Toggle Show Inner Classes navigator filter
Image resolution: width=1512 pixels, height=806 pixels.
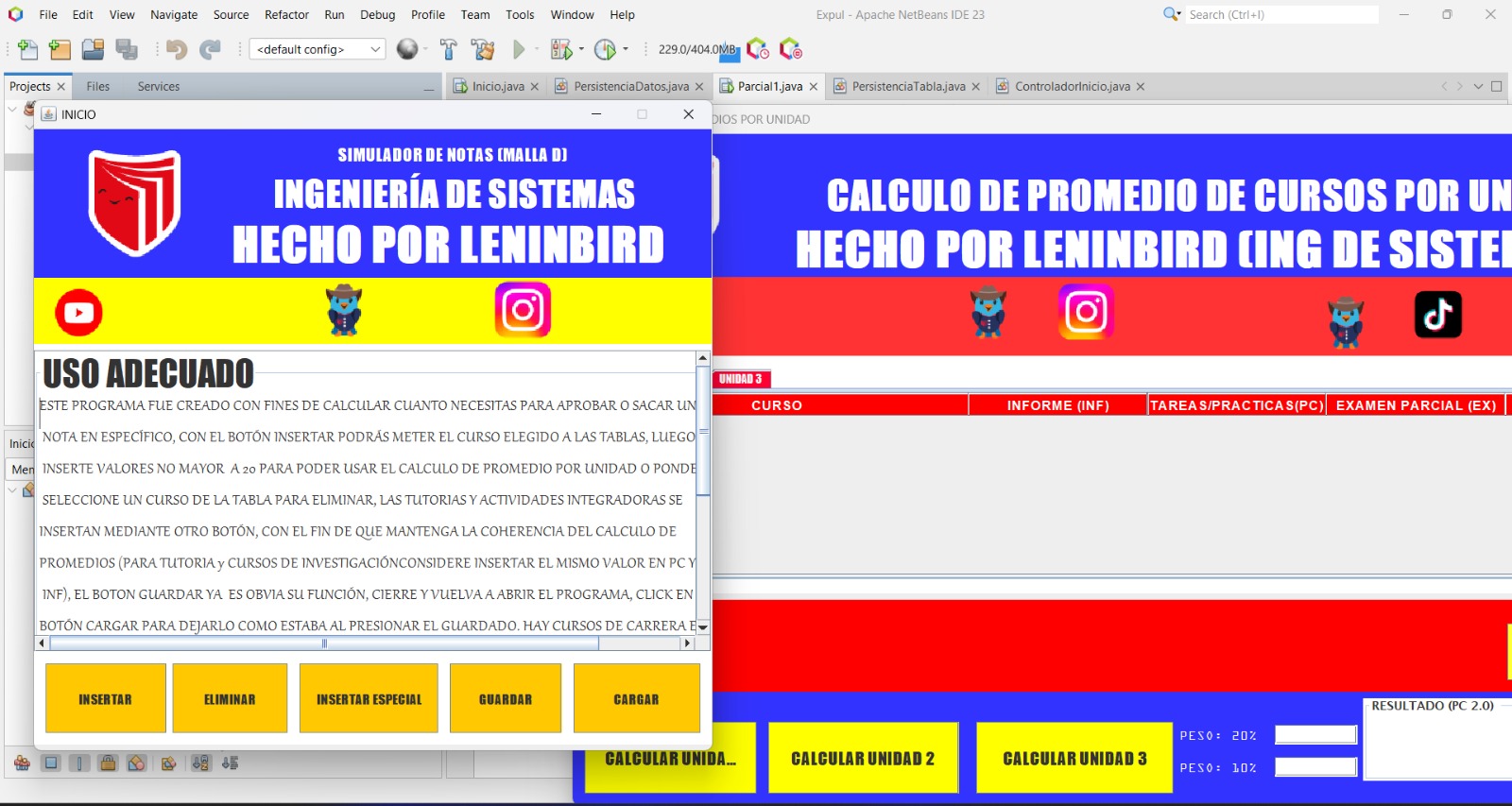(x=137, y=763)
